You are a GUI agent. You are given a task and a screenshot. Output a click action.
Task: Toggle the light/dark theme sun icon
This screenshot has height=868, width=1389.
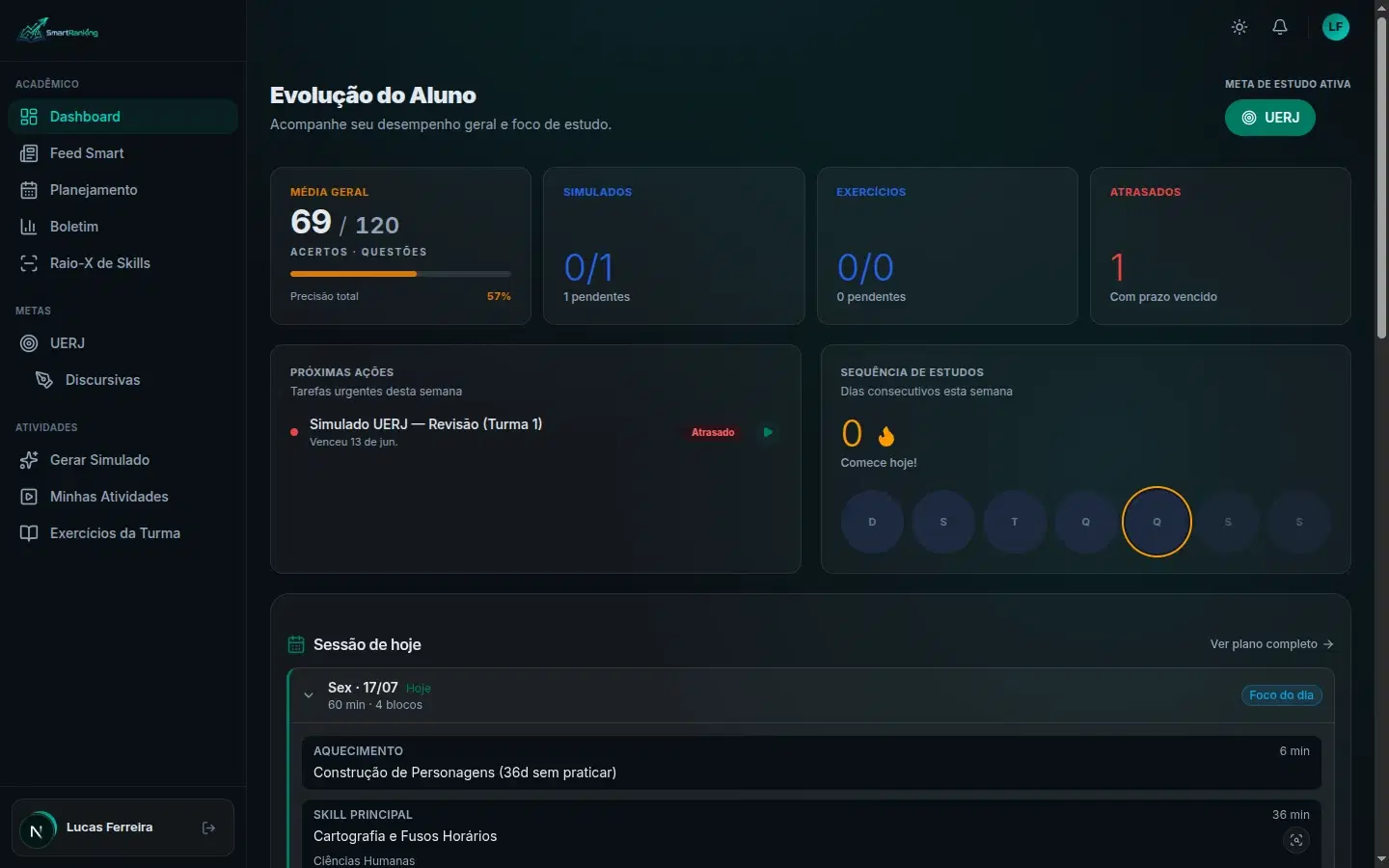pyautogui.click(x=1239, y=27)
